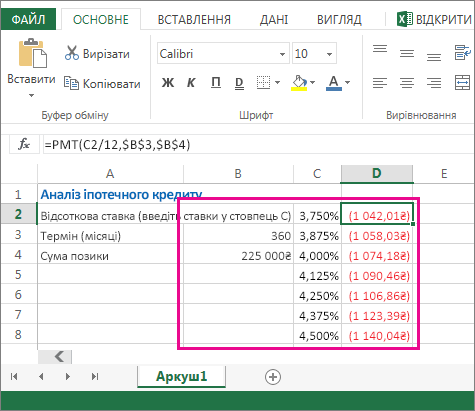Expand the borders dropdown arrow
Viewport: 475px width, 411px height.
pos(277,82)
